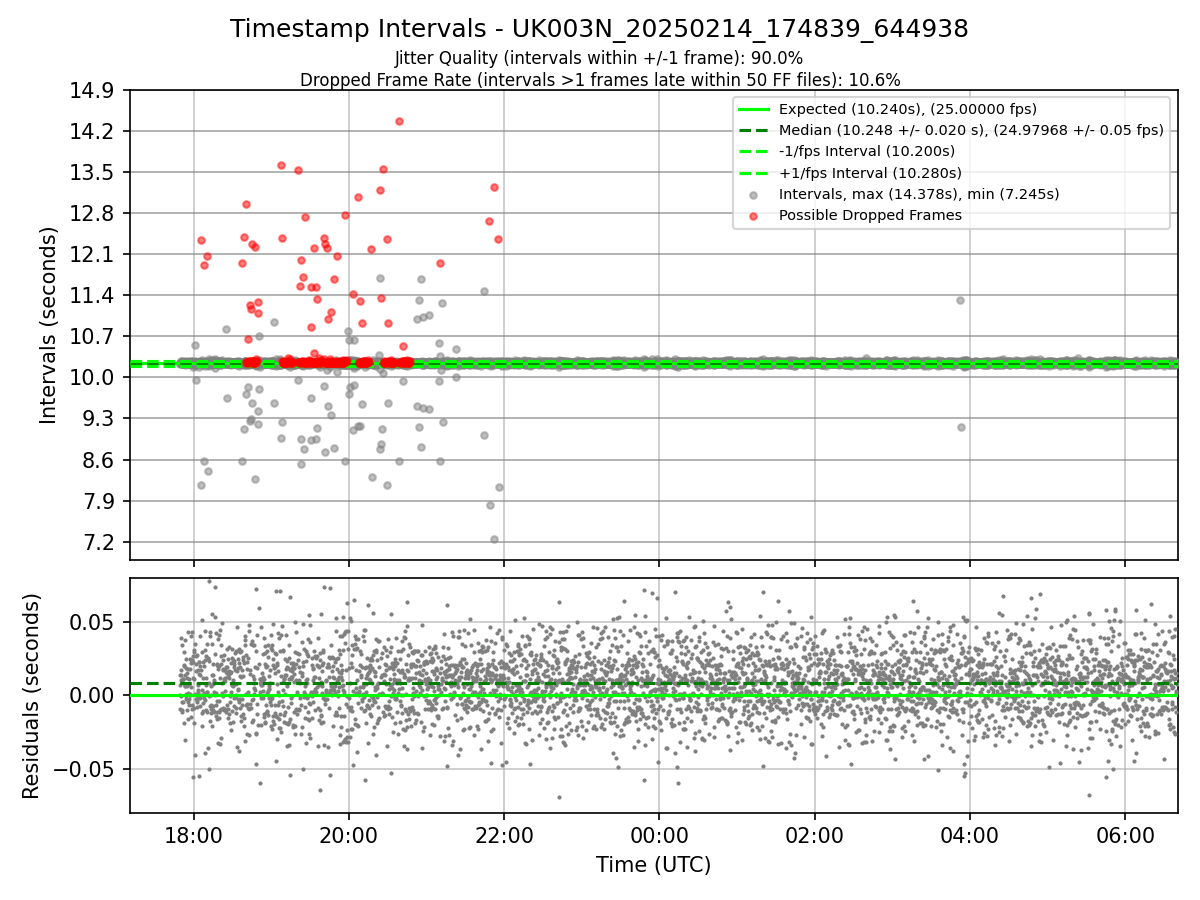Screen dimensions: 1200x900
Task: Select legend entry 'Intervals, max (14.378s), min (7.245s)'
Action: click(x=918, y=194)
